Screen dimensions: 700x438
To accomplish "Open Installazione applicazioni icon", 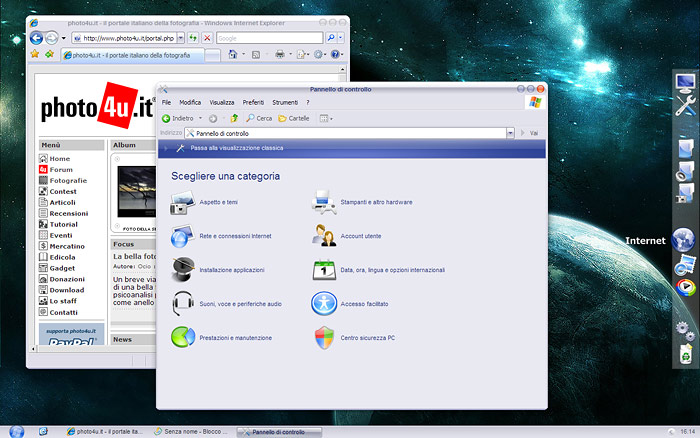I will (x=182, y=270).
